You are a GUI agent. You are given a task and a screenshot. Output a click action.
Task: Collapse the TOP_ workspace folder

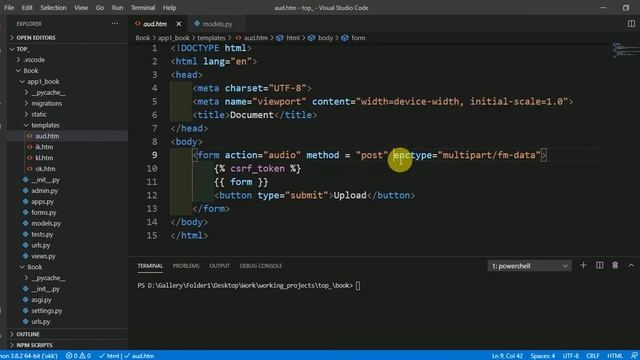pos(67,49)
